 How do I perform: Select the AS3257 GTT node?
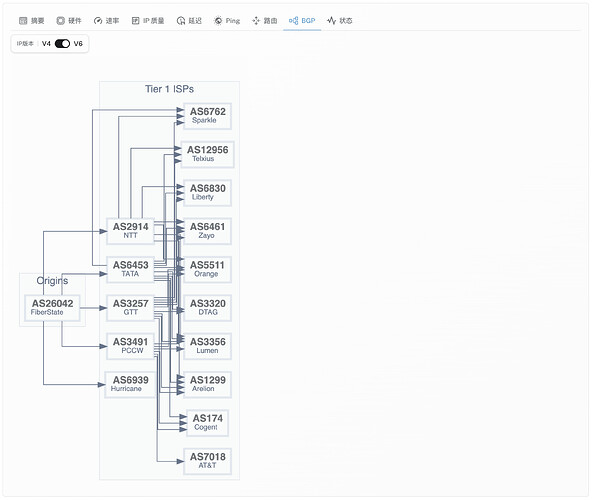click(130, 308)
